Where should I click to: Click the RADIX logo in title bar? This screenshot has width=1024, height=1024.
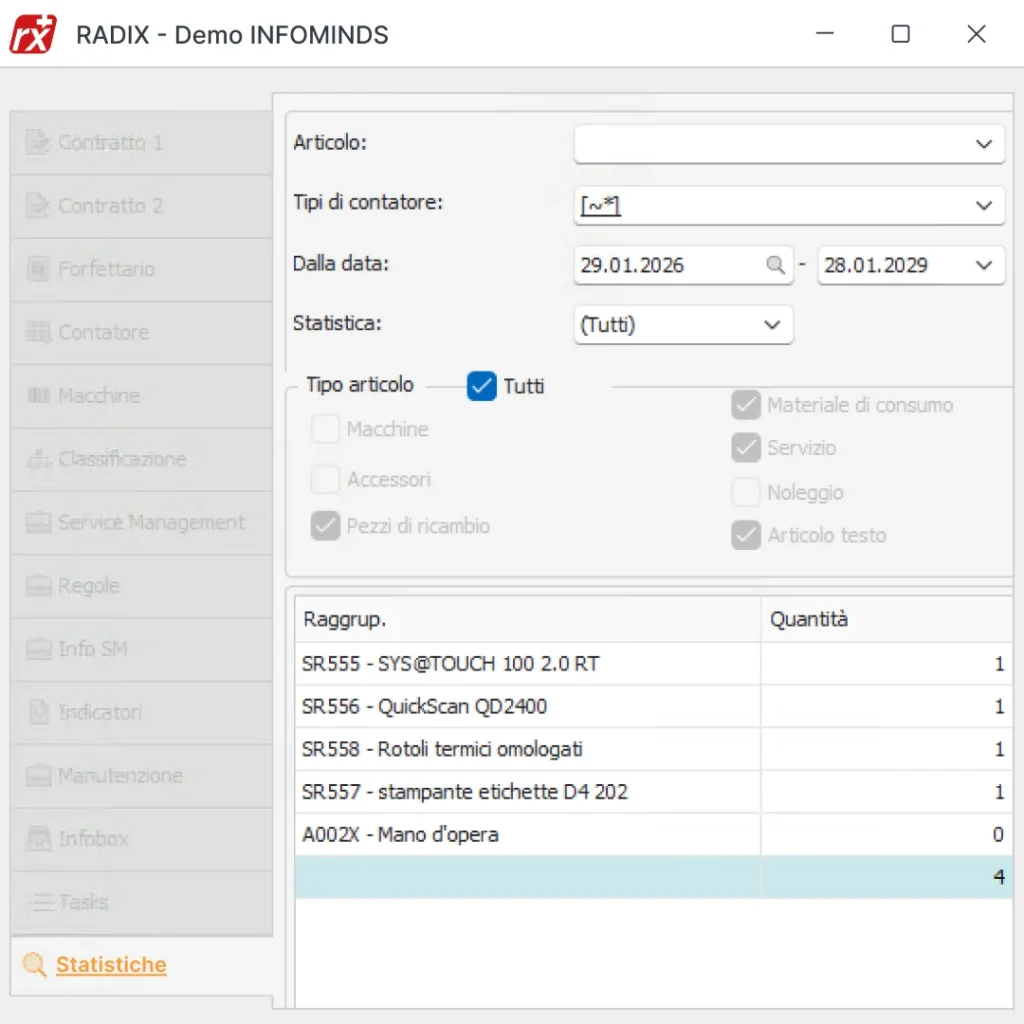click(x=33, y=34)
